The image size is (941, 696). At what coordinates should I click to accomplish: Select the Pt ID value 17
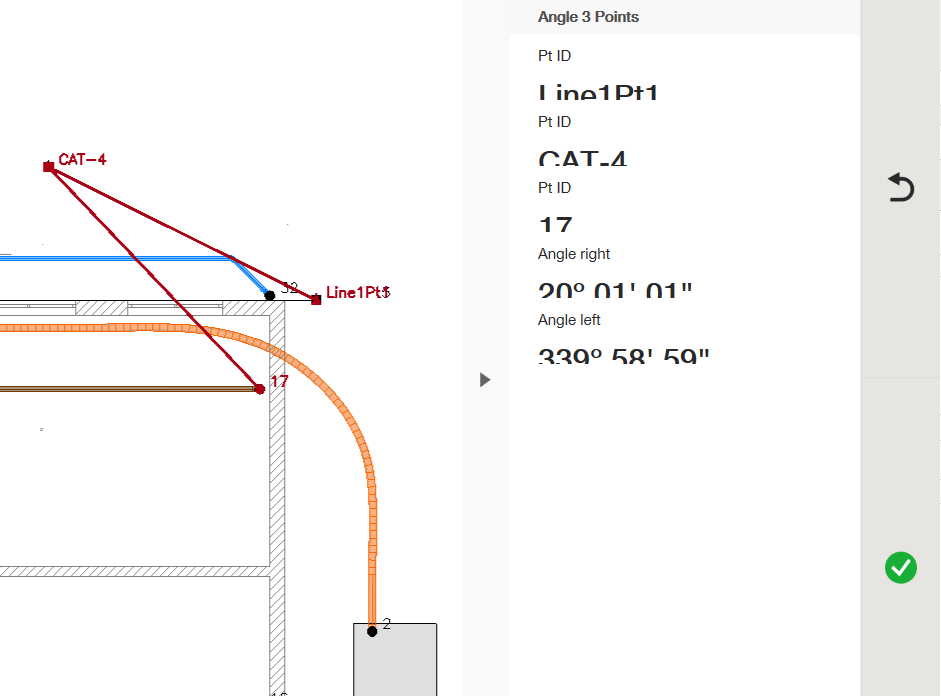(555, 224)
